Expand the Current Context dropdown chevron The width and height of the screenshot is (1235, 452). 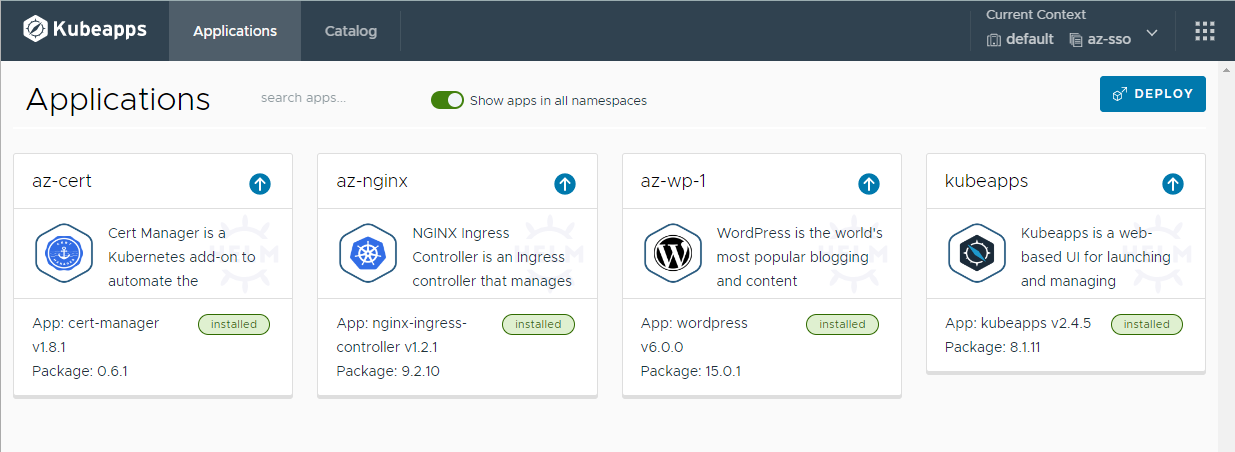pos(1152,33)
